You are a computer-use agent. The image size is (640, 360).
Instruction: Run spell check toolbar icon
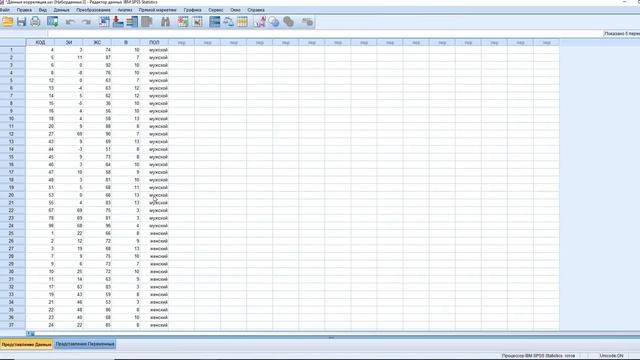[x=307, y=22]
